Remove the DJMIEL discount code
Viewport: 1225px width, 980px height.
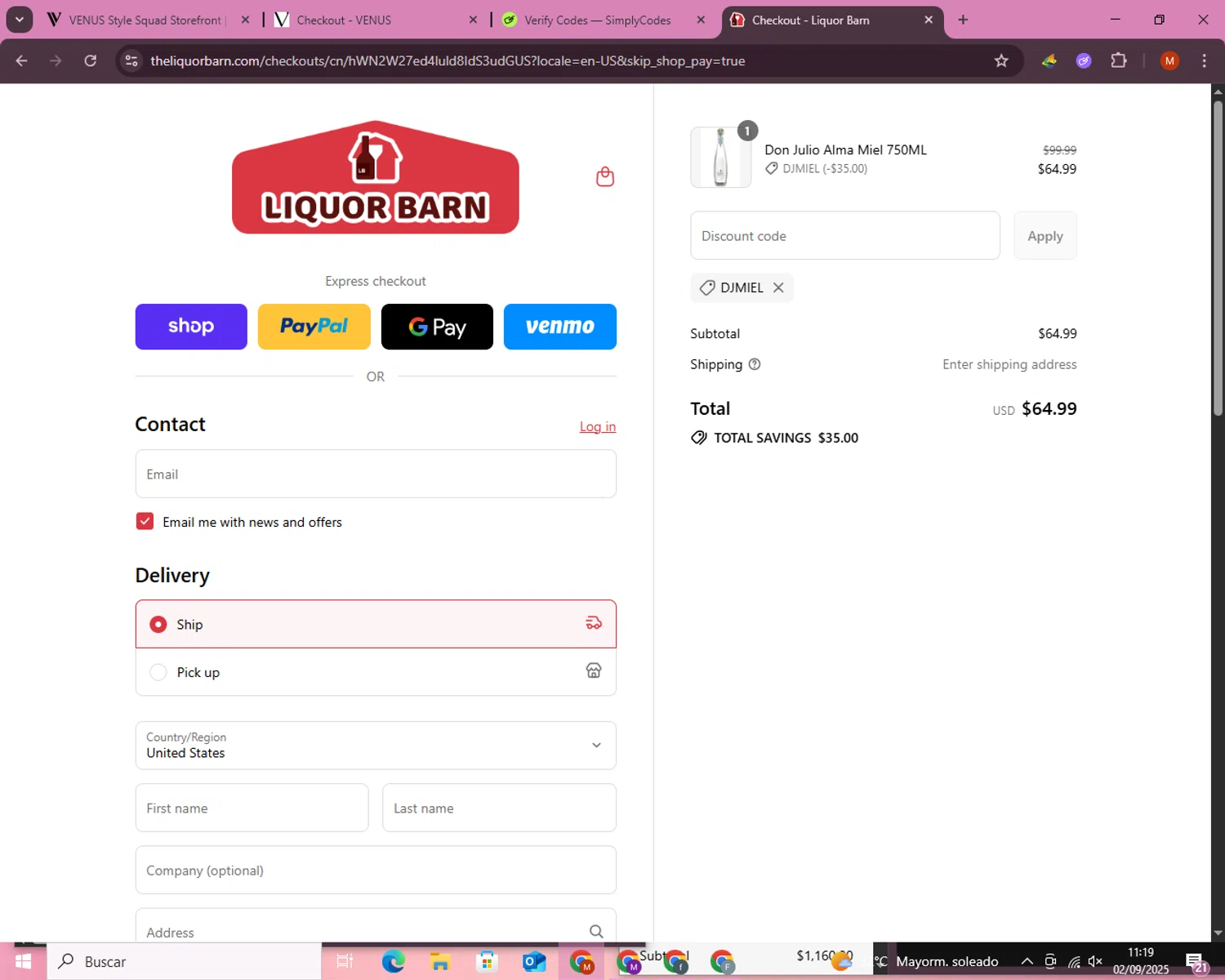[x=778, y=287]
